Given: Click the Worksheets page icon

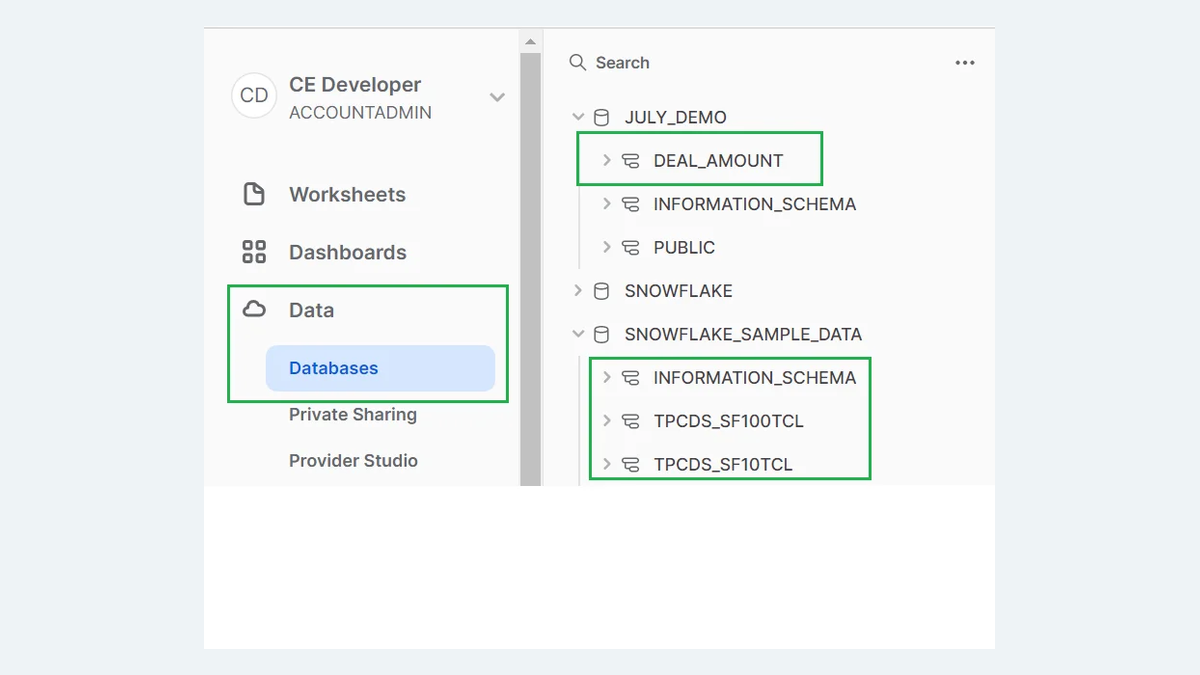Looking at the screenshot, I should tap(254, 194).
